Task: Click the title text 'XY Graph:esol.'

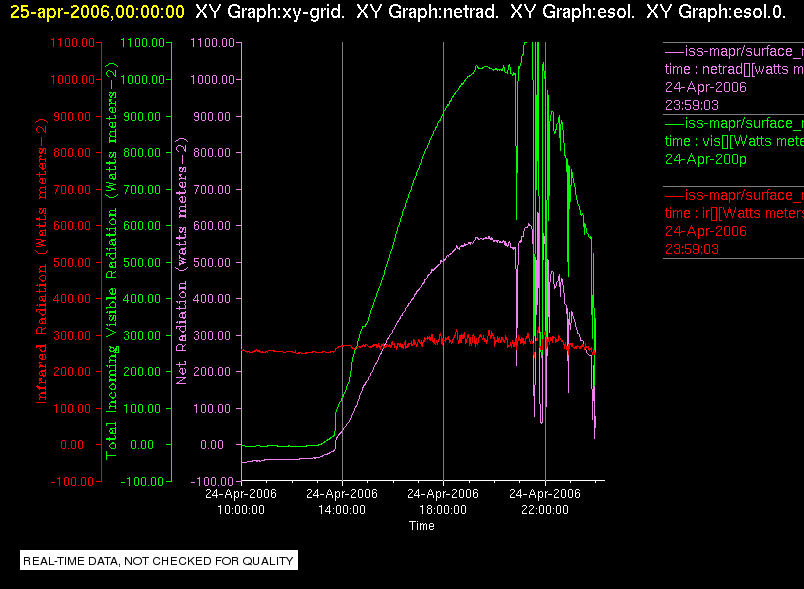Action: pos(572,11)
